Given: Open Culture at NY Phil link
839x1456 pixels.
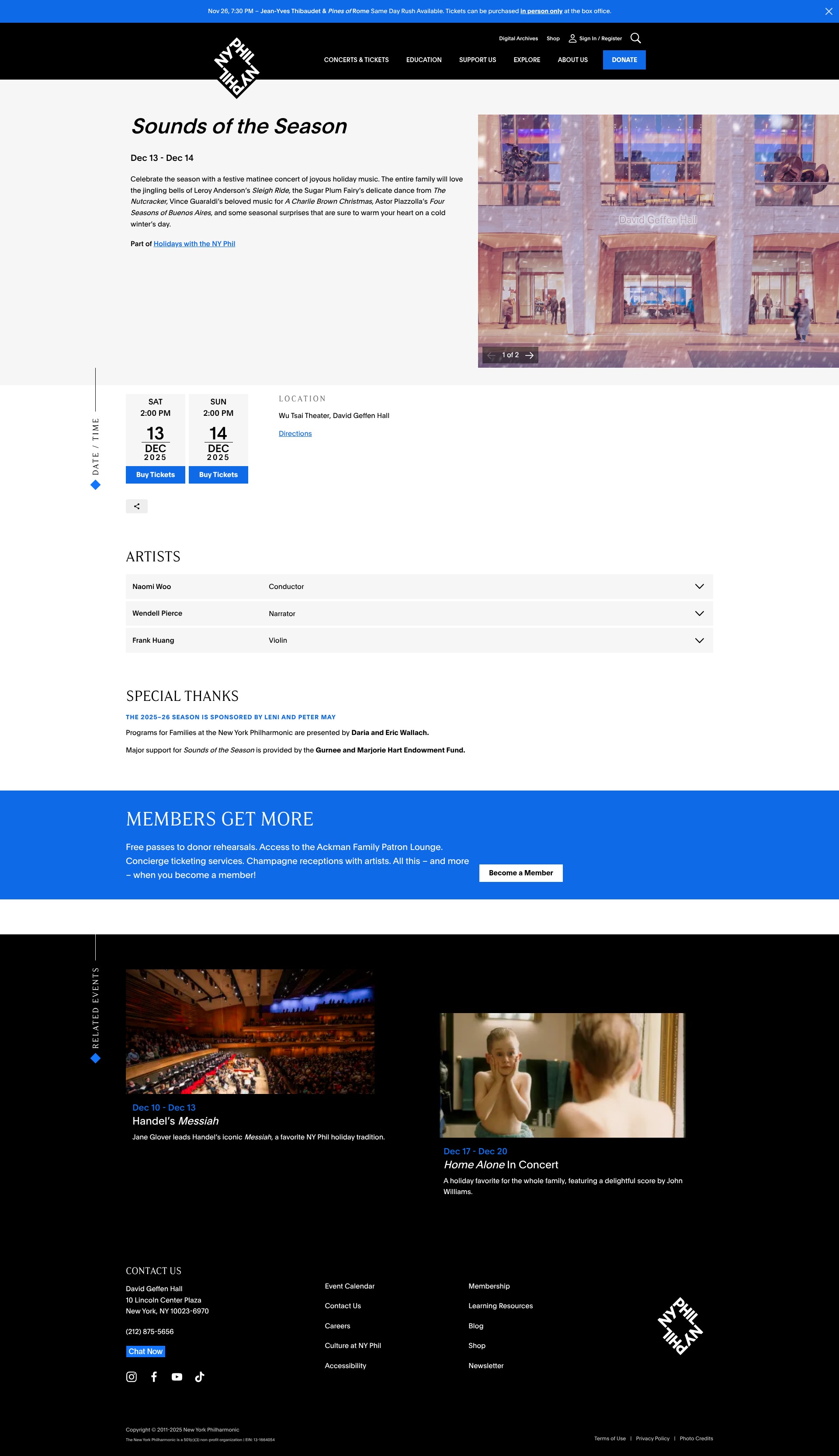Looking at the screenshot, I should (x=353, y=1345).
